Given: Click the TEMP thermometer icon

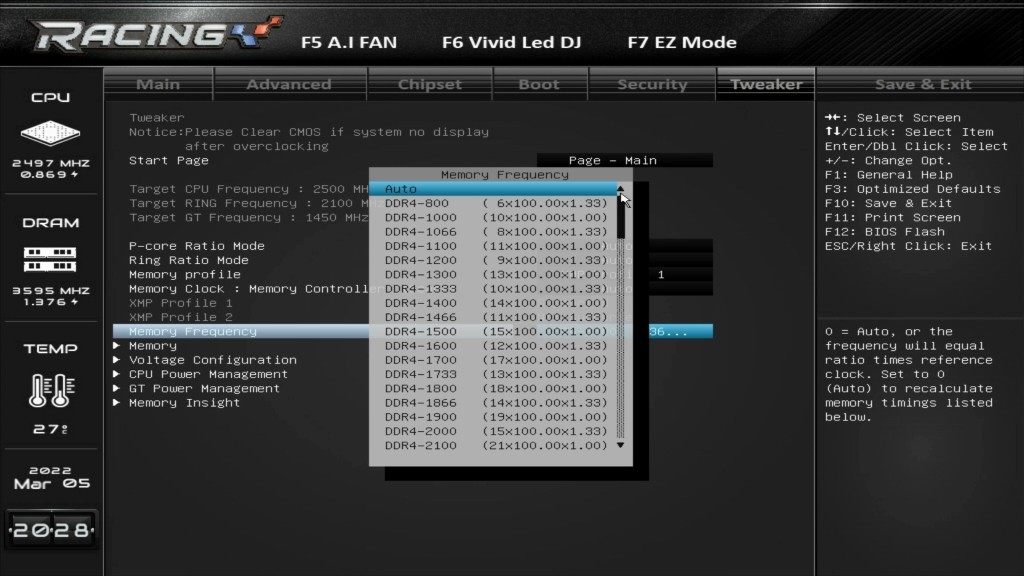Looking at the screenshot, I should click(50, 391).
